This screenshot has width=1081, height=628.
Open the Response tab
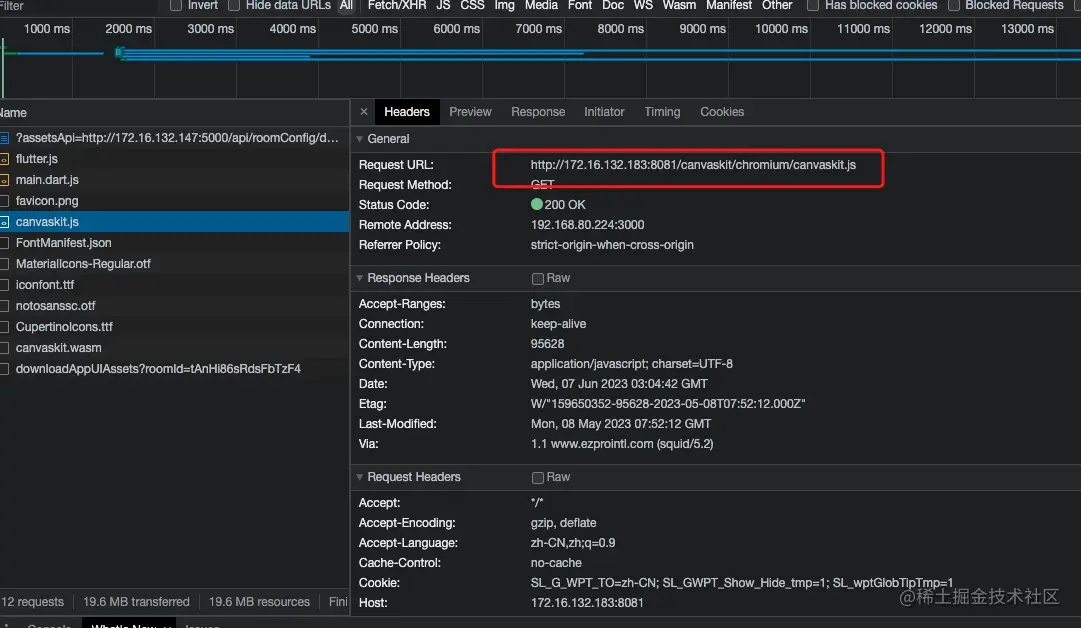pyautogui.click(x=538, y=112)
